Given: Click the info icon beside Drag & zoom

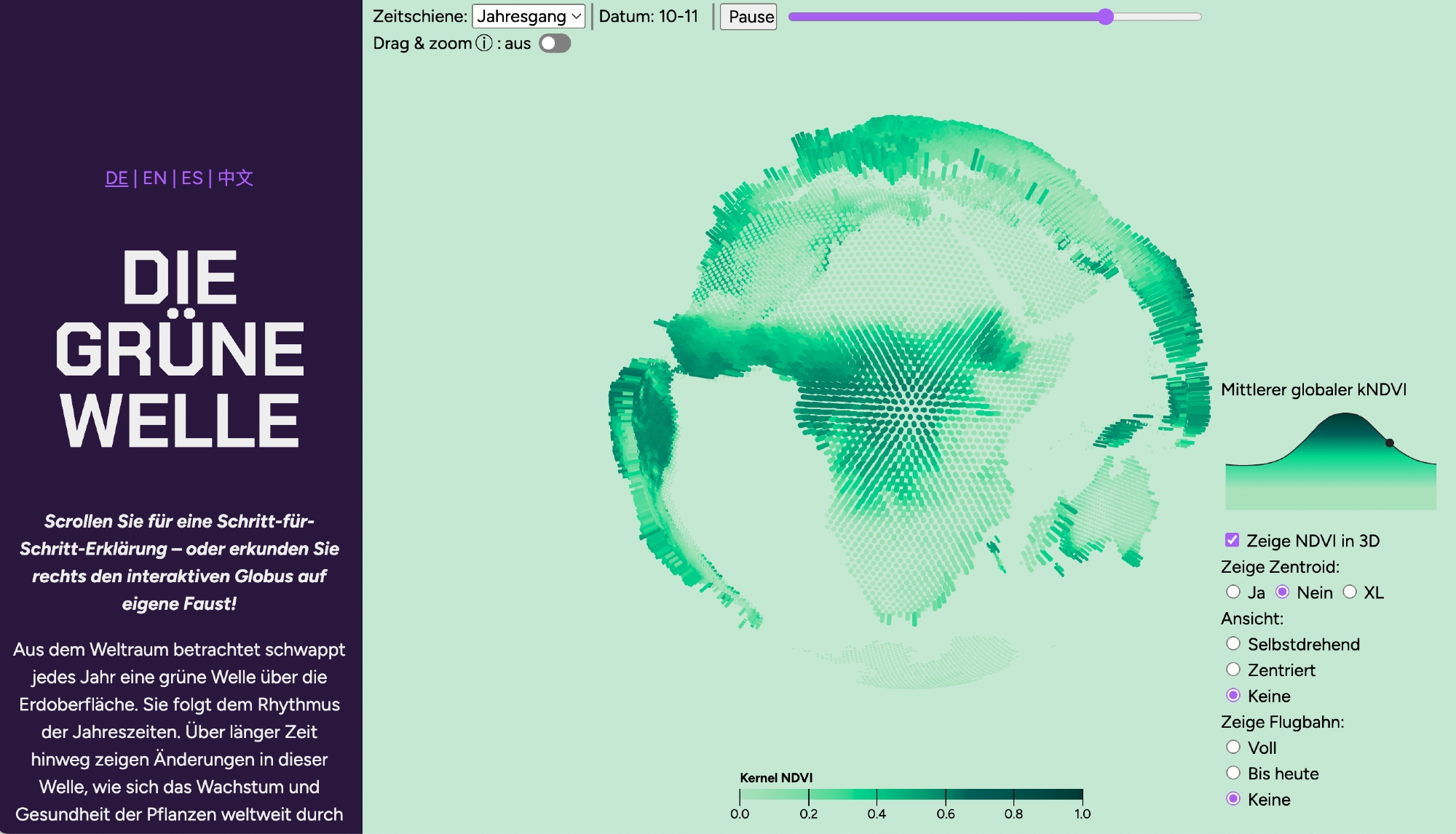Looking at the screenshot, I should (x=484, y=44).
